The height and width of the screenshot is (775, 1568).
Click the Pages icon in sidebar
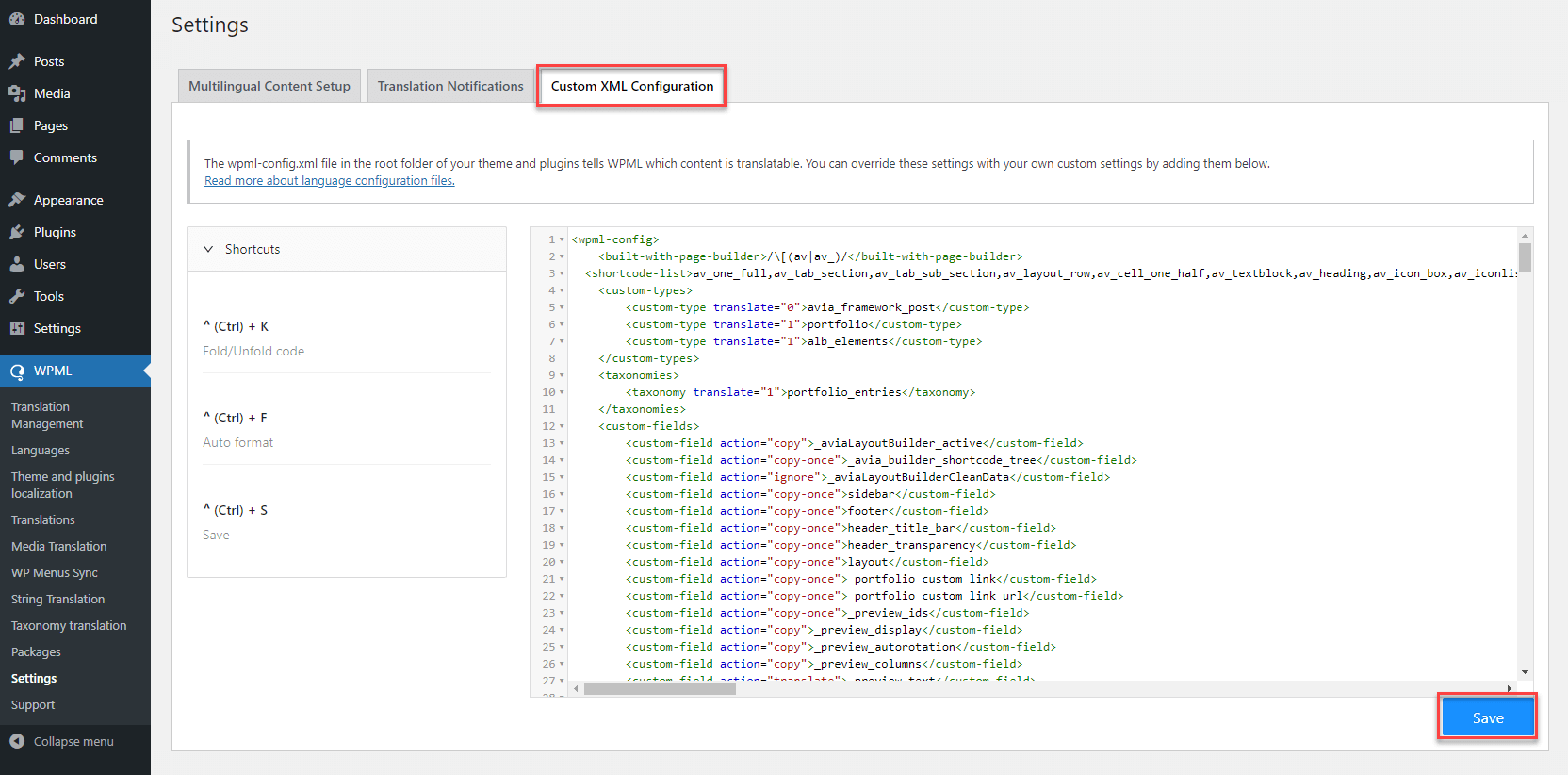17,125
